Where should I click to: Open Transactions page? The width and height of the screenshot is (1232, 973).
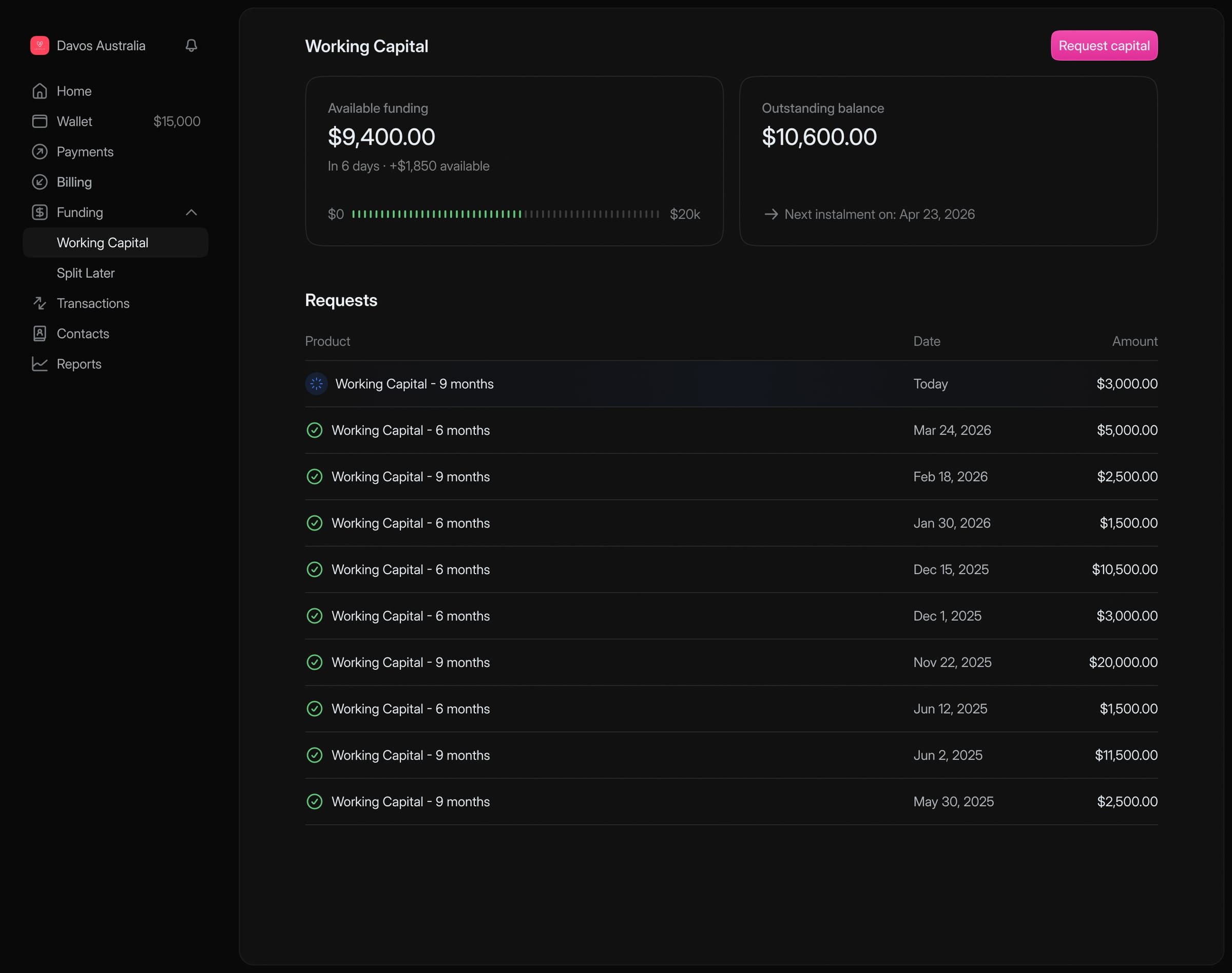pyautogui.click(x=115, y=303)
